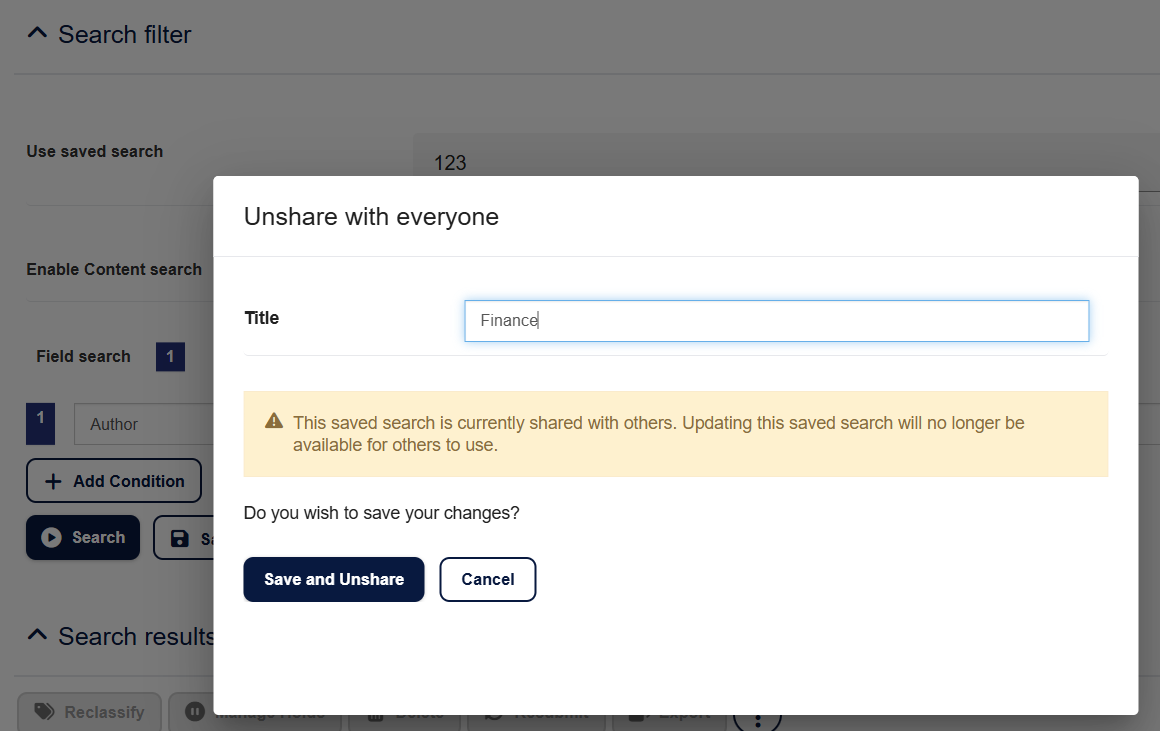Click the Enable Content search label
This screenshot has height=731, width=1160.
tap(114, 269)
